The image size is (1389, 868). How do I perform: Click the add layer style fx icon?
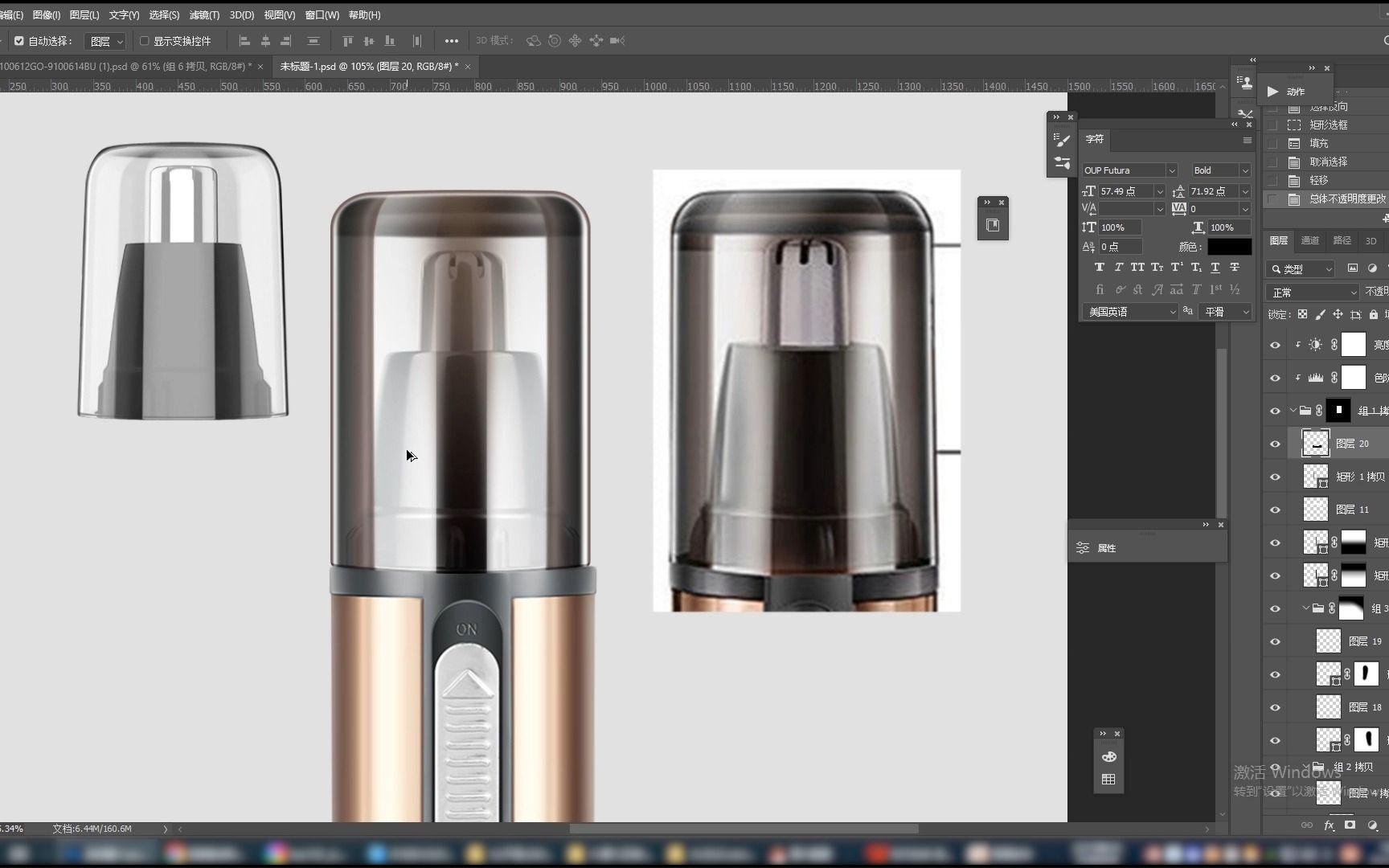tap(1329, 825)
